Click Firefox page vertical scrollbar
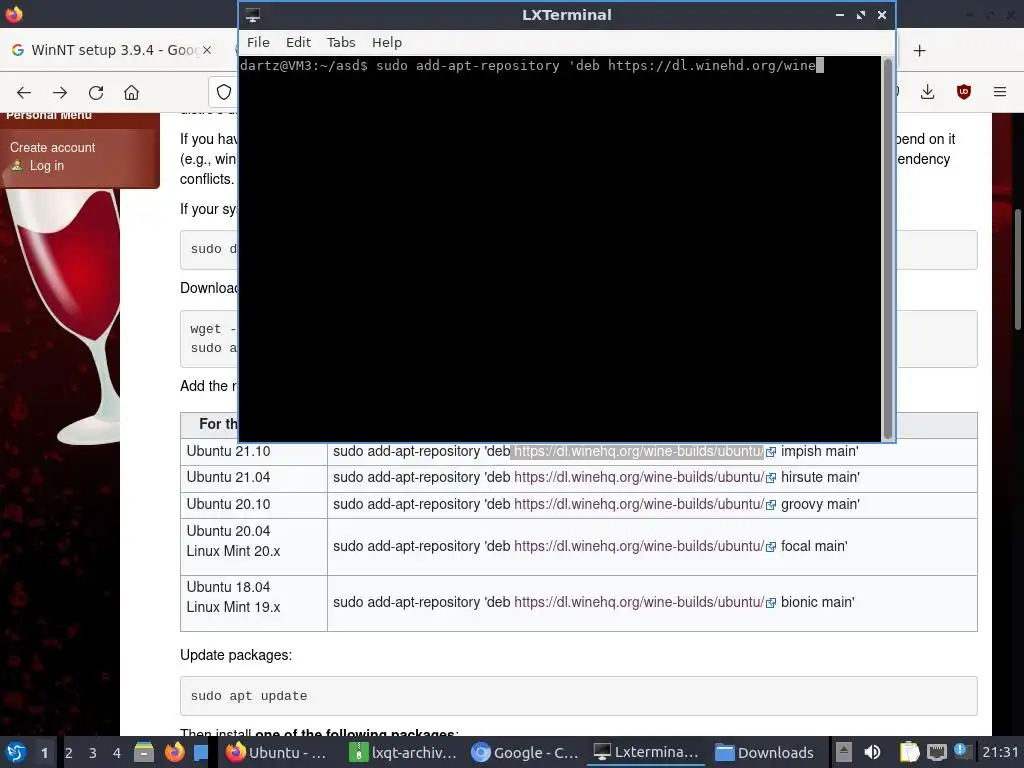Screen dimensions: 1024x768 [x=1017, y=270]
